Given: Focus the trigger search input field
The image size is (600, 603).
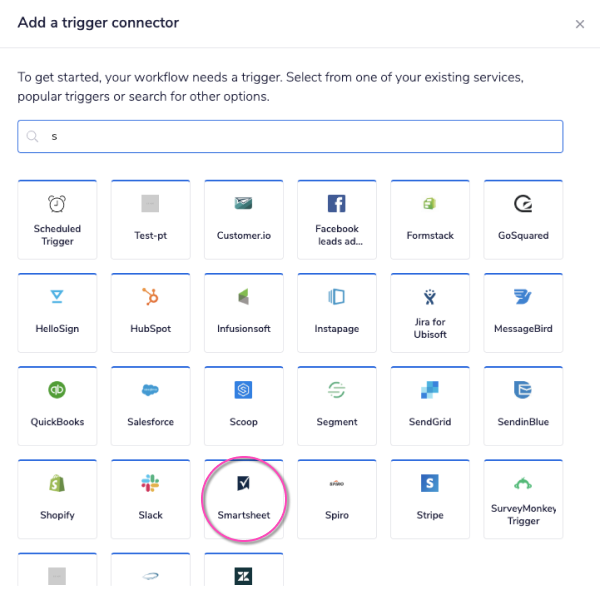Looking at the screenshot, I should click(x=300, y=136).
